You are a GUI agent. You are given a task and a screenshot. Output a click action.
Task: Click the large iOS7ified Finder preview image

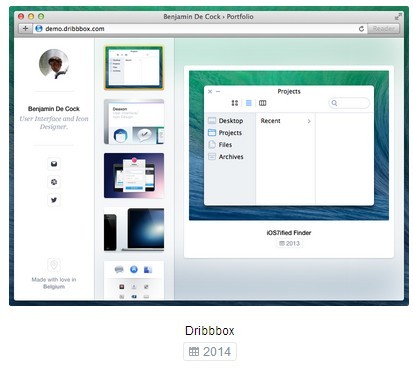pyautogui.click(x=289, y=145)
